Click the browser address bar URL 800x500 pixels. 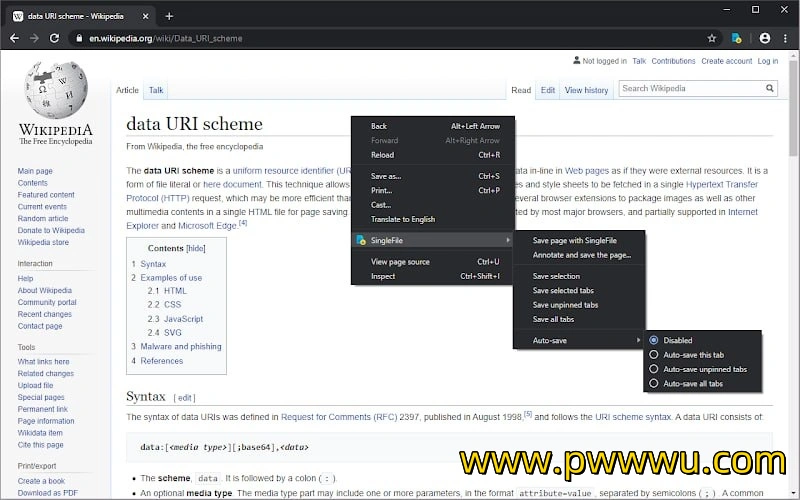pos(166,38)
